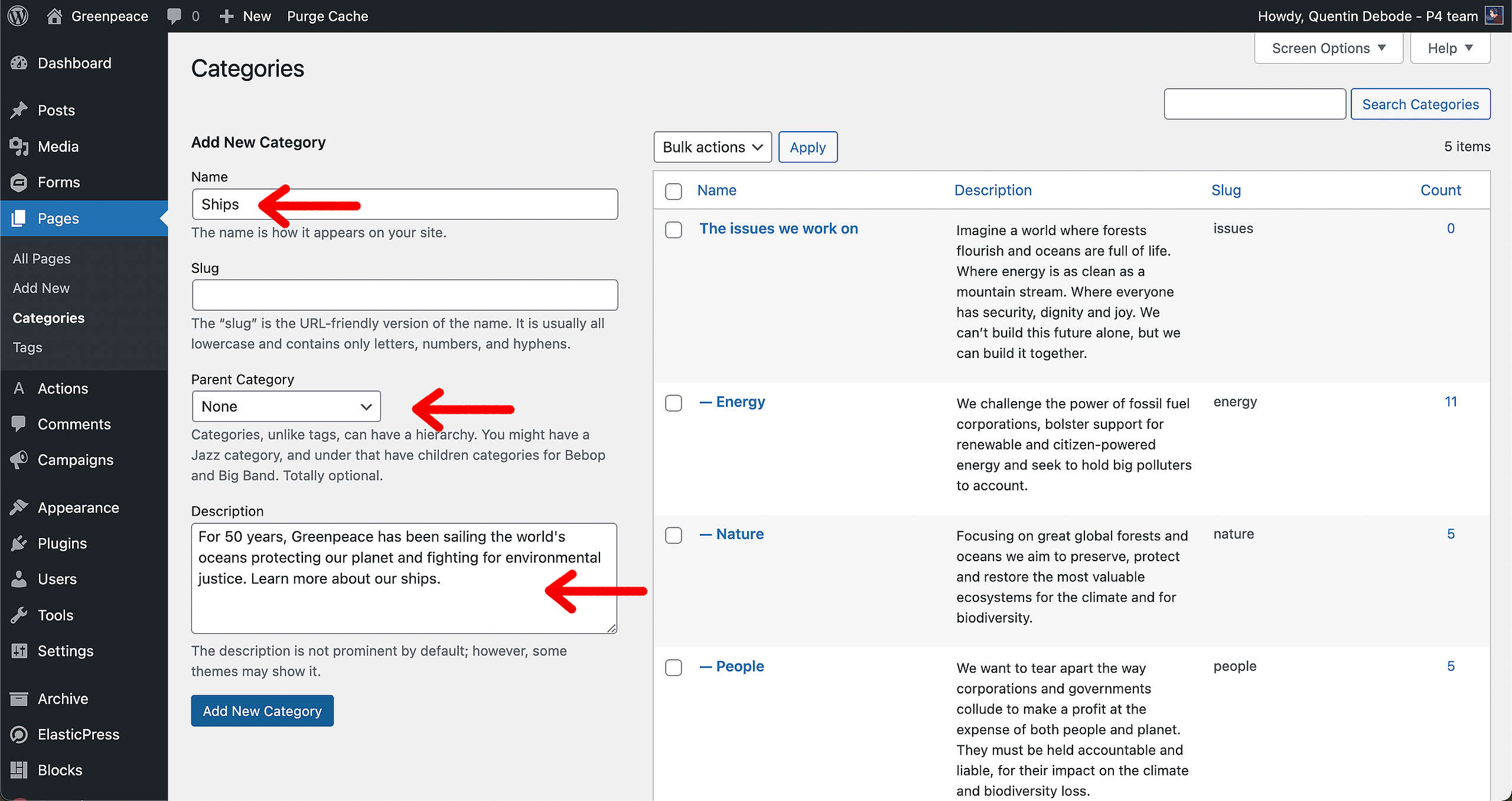The height and width of the screenshot is (801, 1512).
Task: Click the plus icon for New
Action: 226,17
